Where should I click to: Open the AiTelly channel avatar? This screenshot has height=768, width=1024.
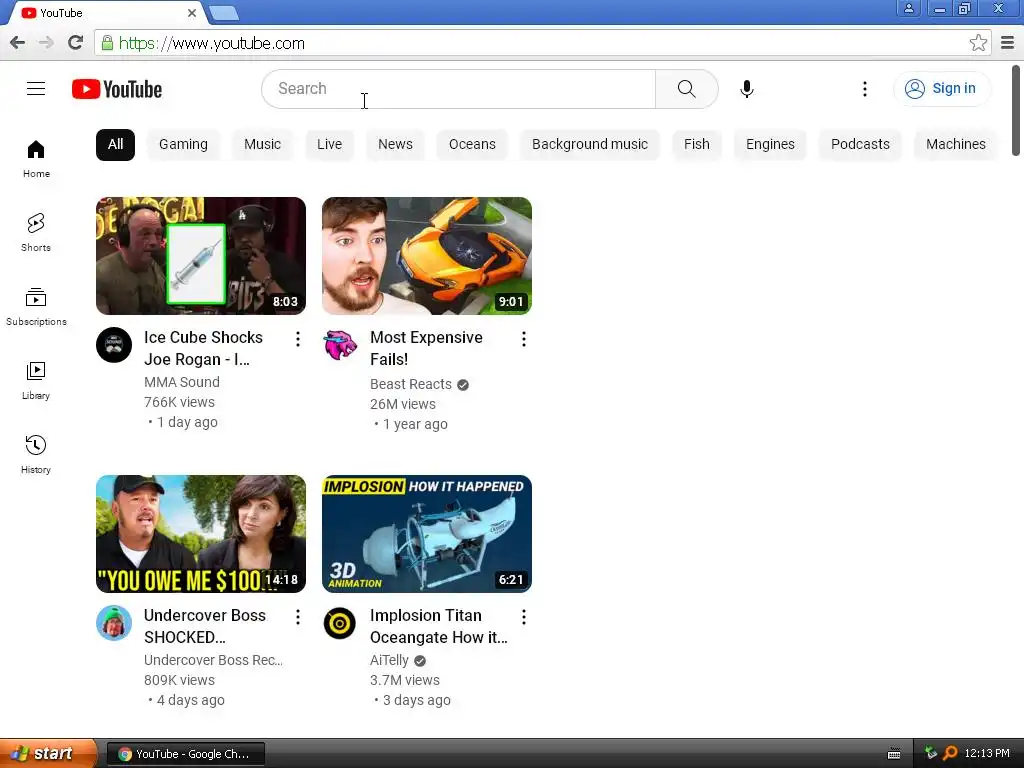click(x=340, y=623)
